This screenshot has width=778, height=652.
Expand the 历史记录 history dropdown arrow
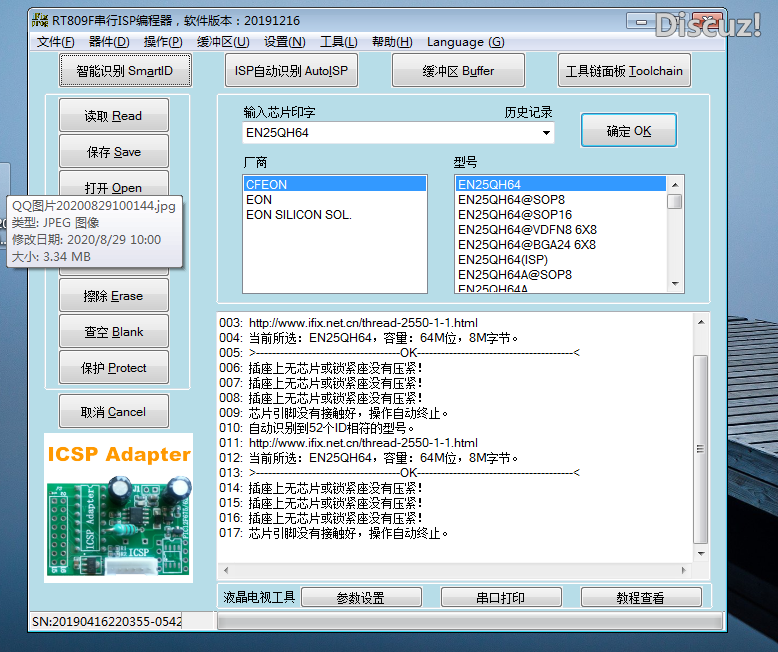point(546,132)
